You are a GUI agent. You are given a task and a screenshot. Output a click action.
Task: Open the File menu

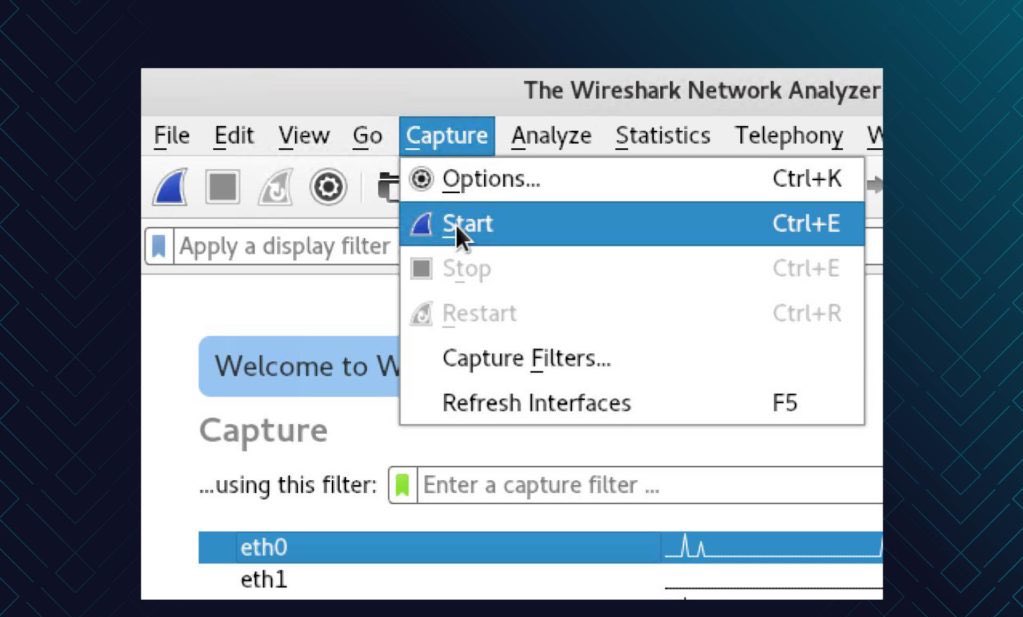pyautogui.click(x=172, y=136)
